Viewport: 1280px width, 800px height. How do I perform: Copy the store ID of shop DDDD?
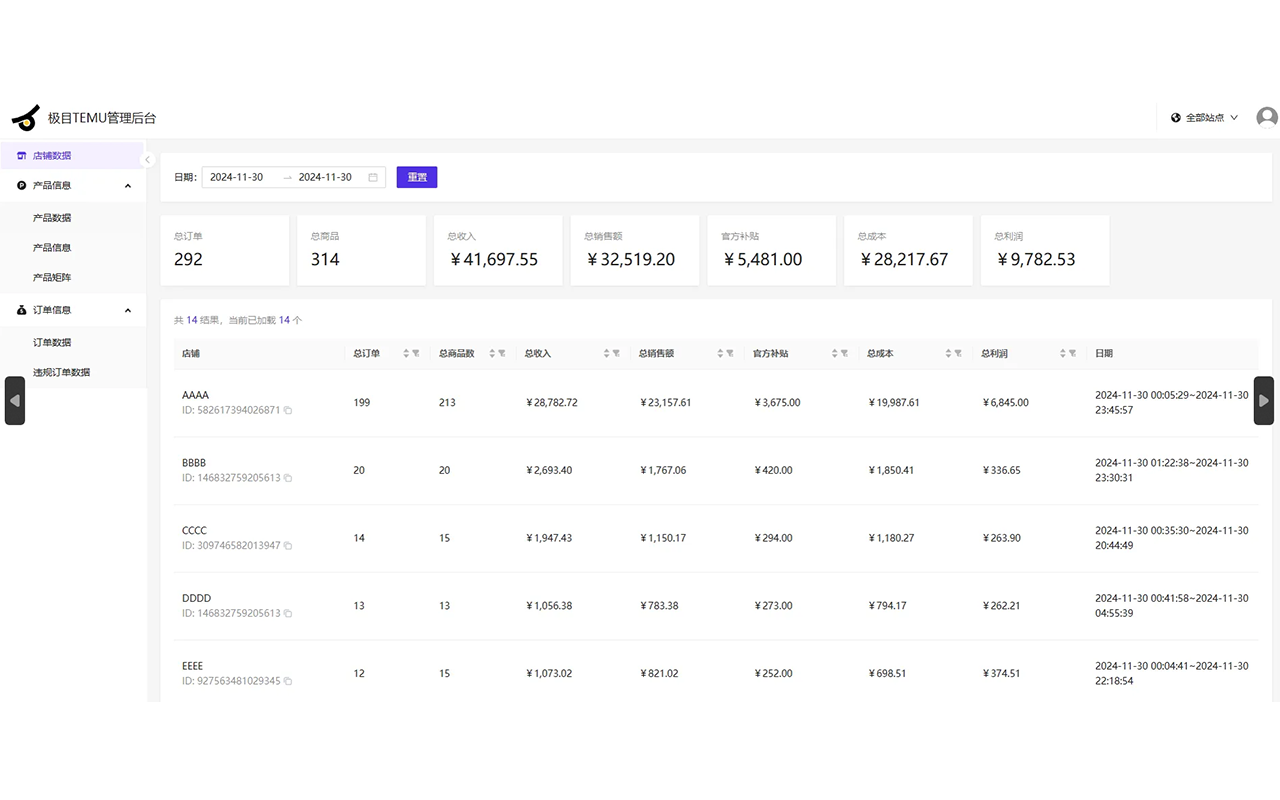click(x=288, y=613)
